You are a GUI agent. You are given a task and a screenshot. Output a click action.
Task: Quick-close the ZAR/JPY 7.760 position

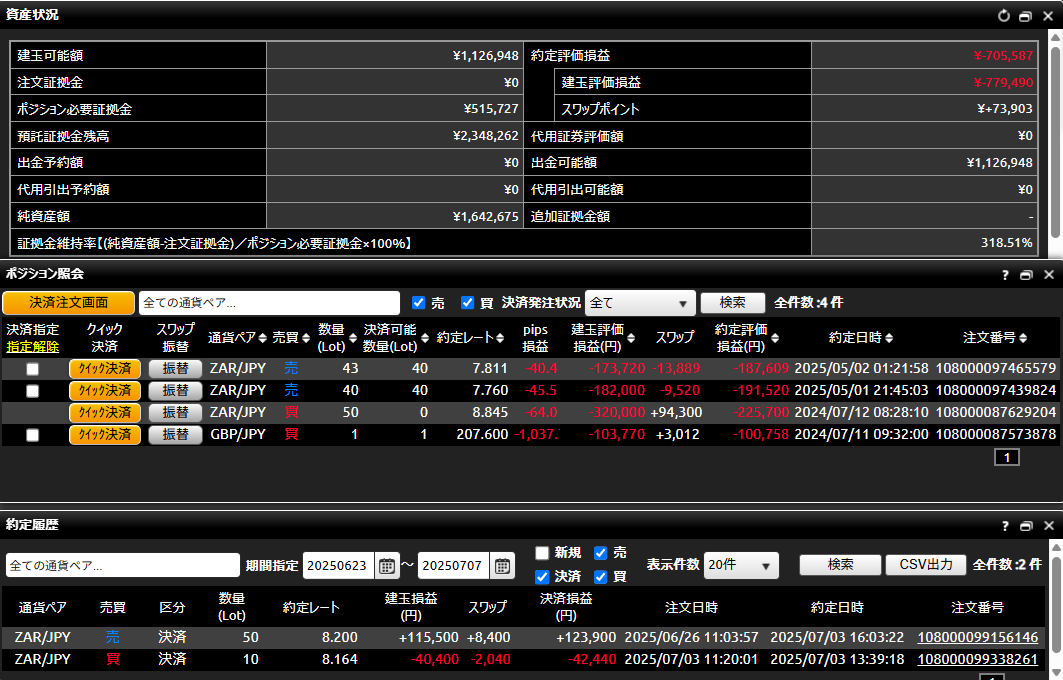point(104,391)
